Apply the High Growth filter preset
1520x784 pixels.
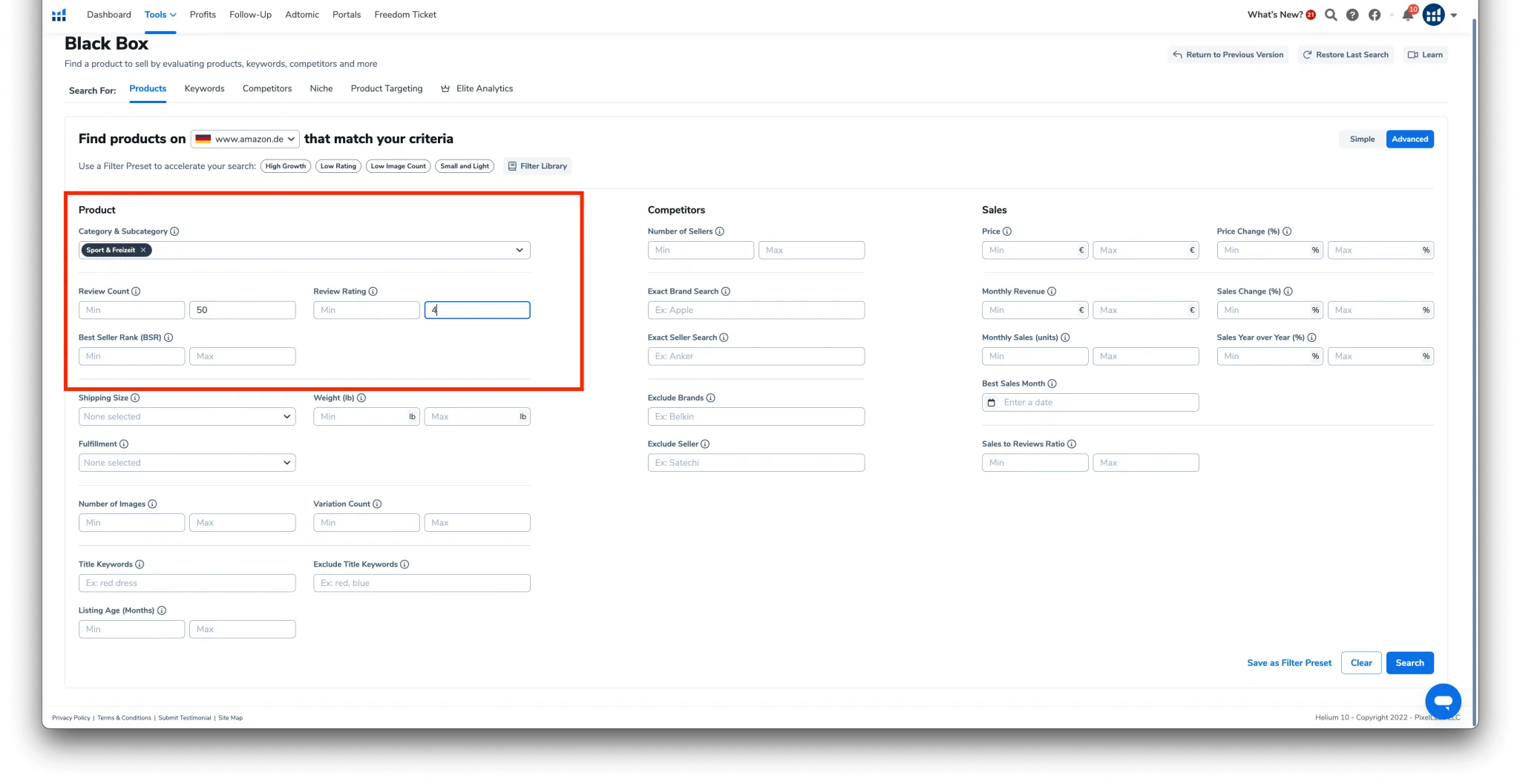[x=285, y=166]
